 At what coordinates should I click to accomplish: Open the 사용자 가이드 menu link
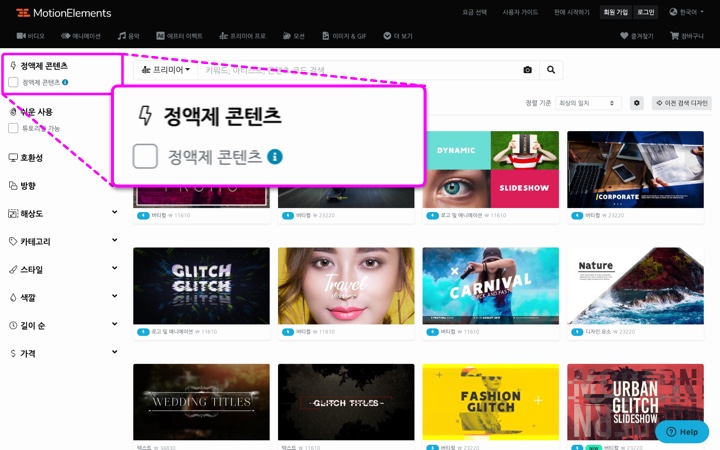point(520,12)
